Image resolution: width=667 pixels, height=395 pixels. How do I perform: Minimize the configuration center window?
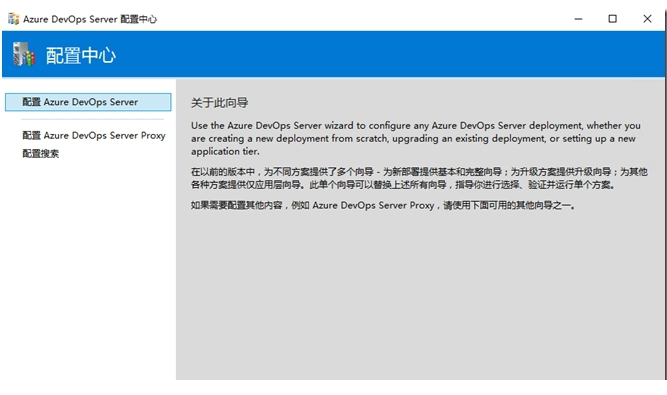pyautogui.click(x=578, y=19)
